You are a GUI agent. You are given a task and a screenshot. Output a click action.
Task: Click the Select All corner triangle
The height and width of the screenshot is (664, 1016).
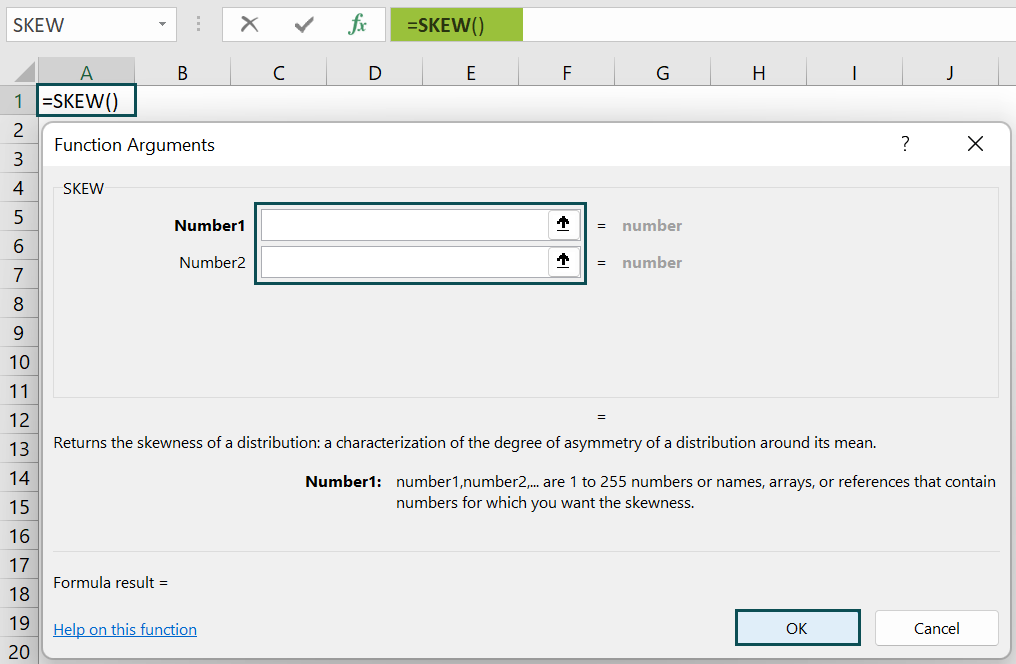[x=24, y=71]
